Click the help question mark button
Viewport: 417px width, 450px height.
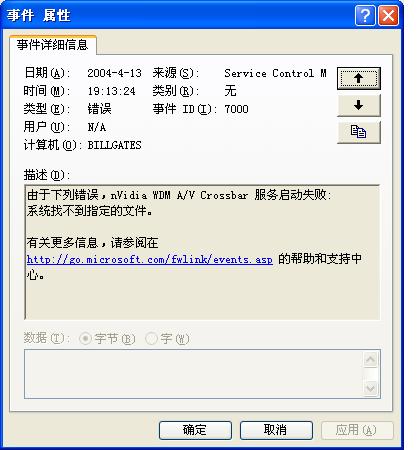(365, 15)
